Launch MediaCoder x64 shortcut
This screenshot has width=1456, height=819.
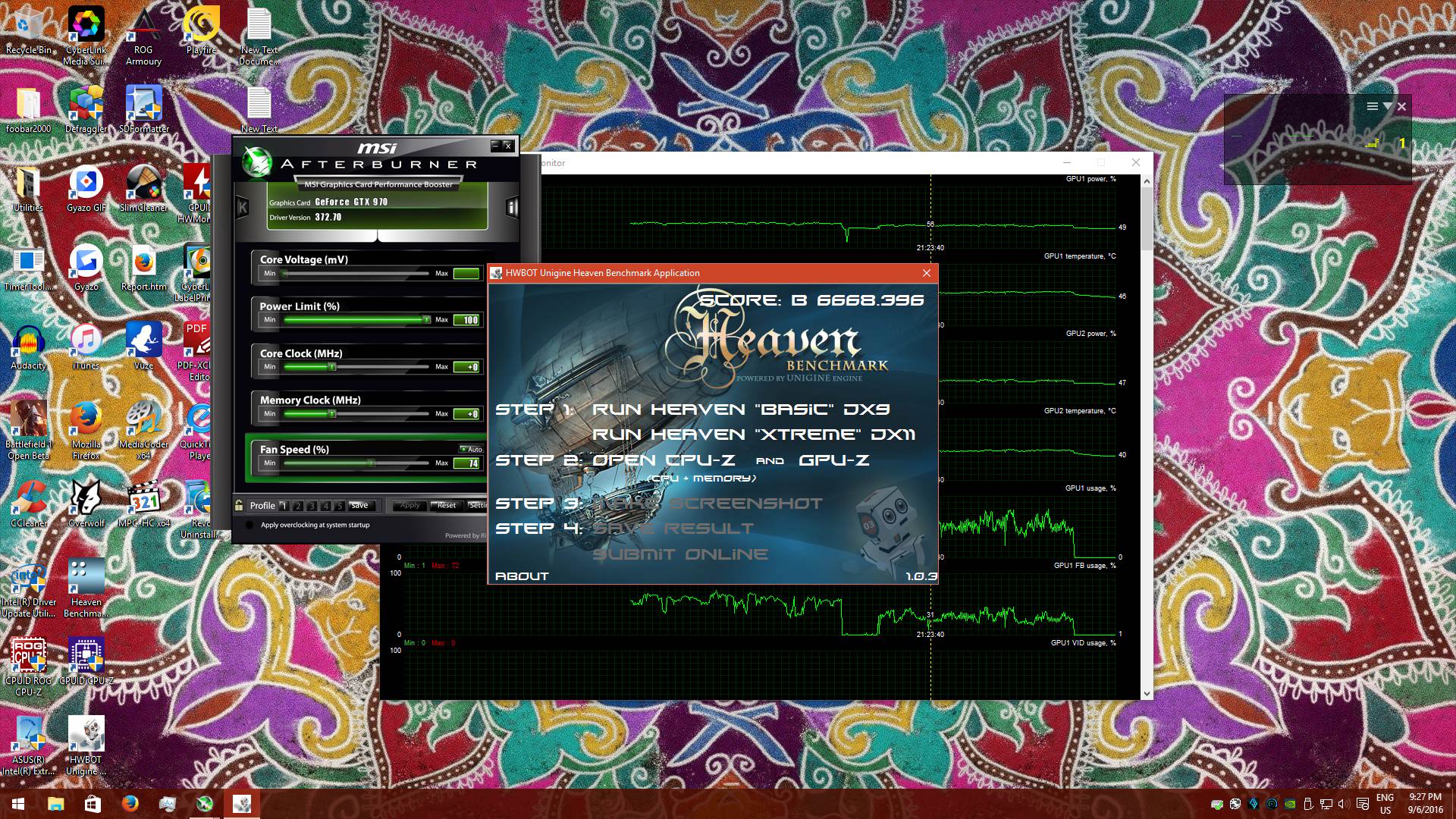coord(143,431)
